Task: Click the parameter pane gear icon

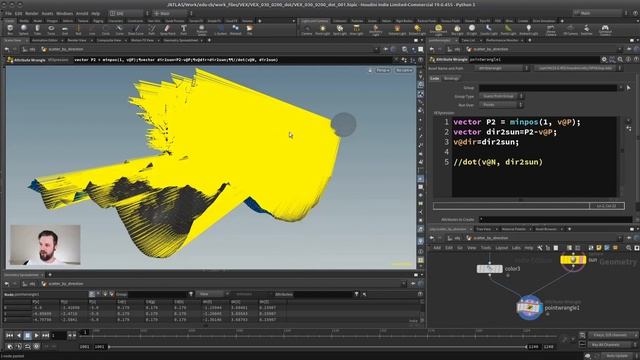Action: tap(604, 60)
